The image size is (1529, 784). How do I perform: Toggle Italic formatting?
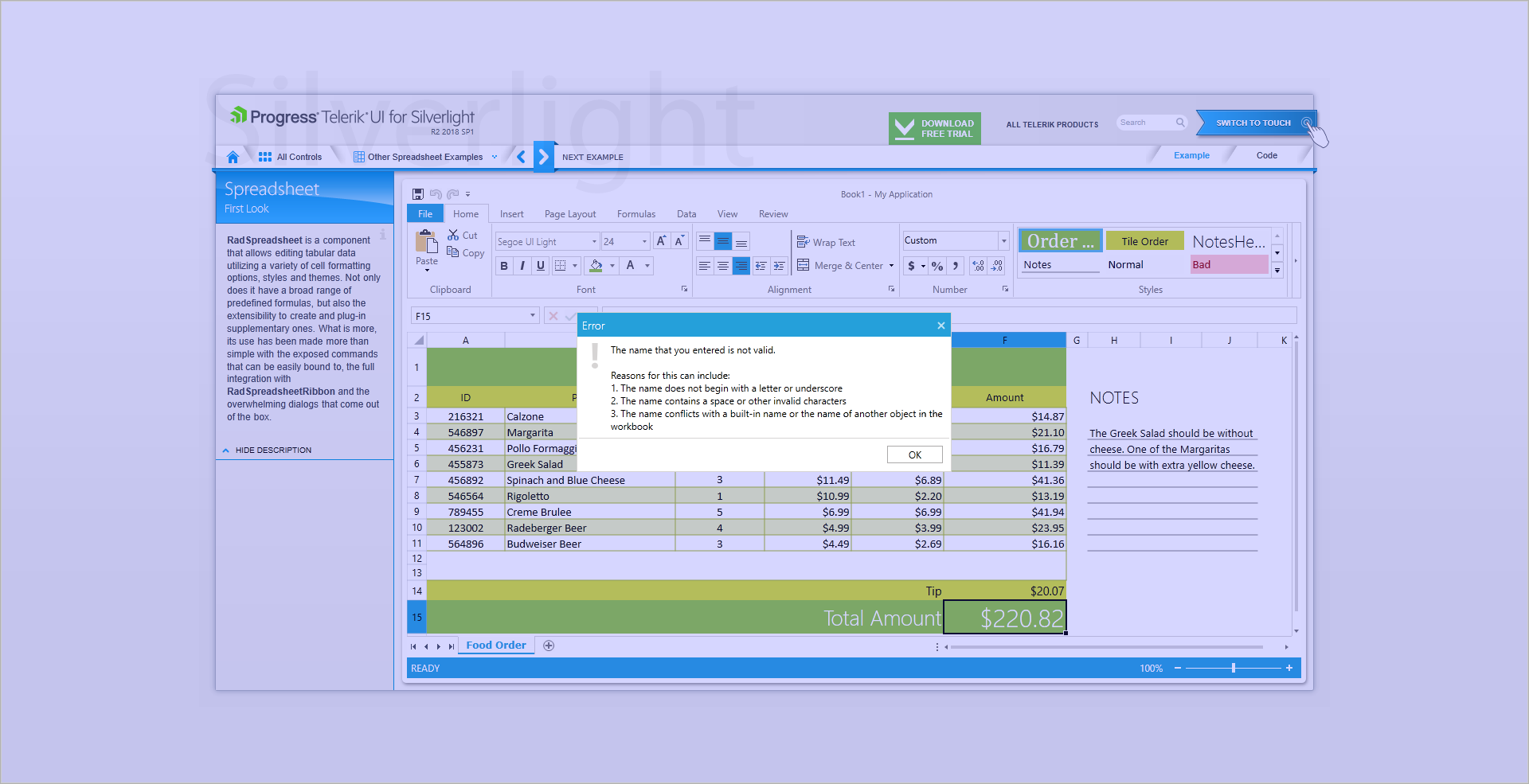(x=522, y=266)
